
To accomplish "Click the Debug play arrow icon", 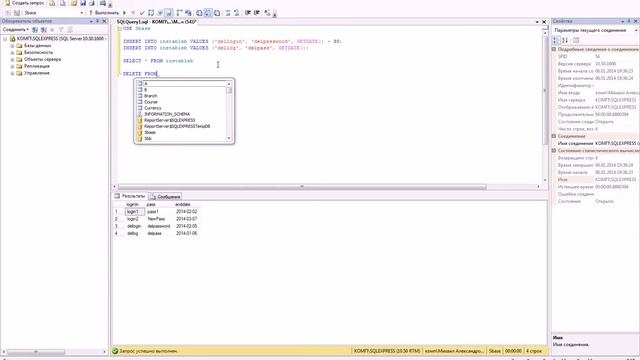I will click(x=124, y=13).
